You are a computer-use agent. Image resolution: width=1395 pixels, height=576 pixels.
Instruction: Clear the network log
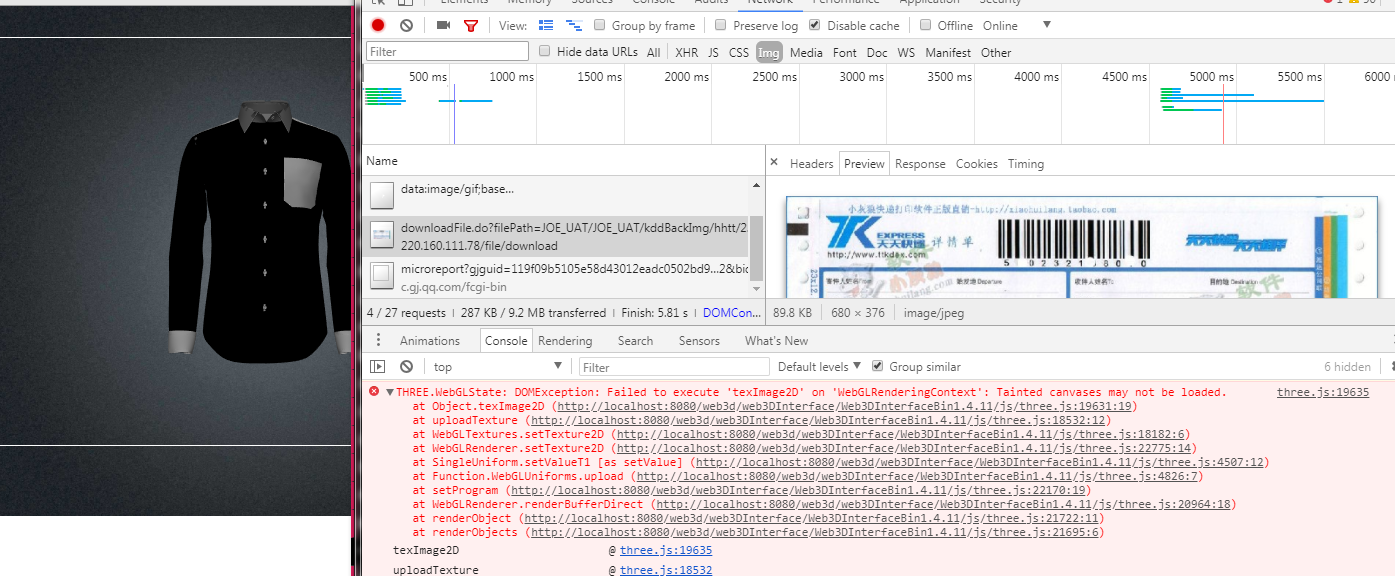406,25
